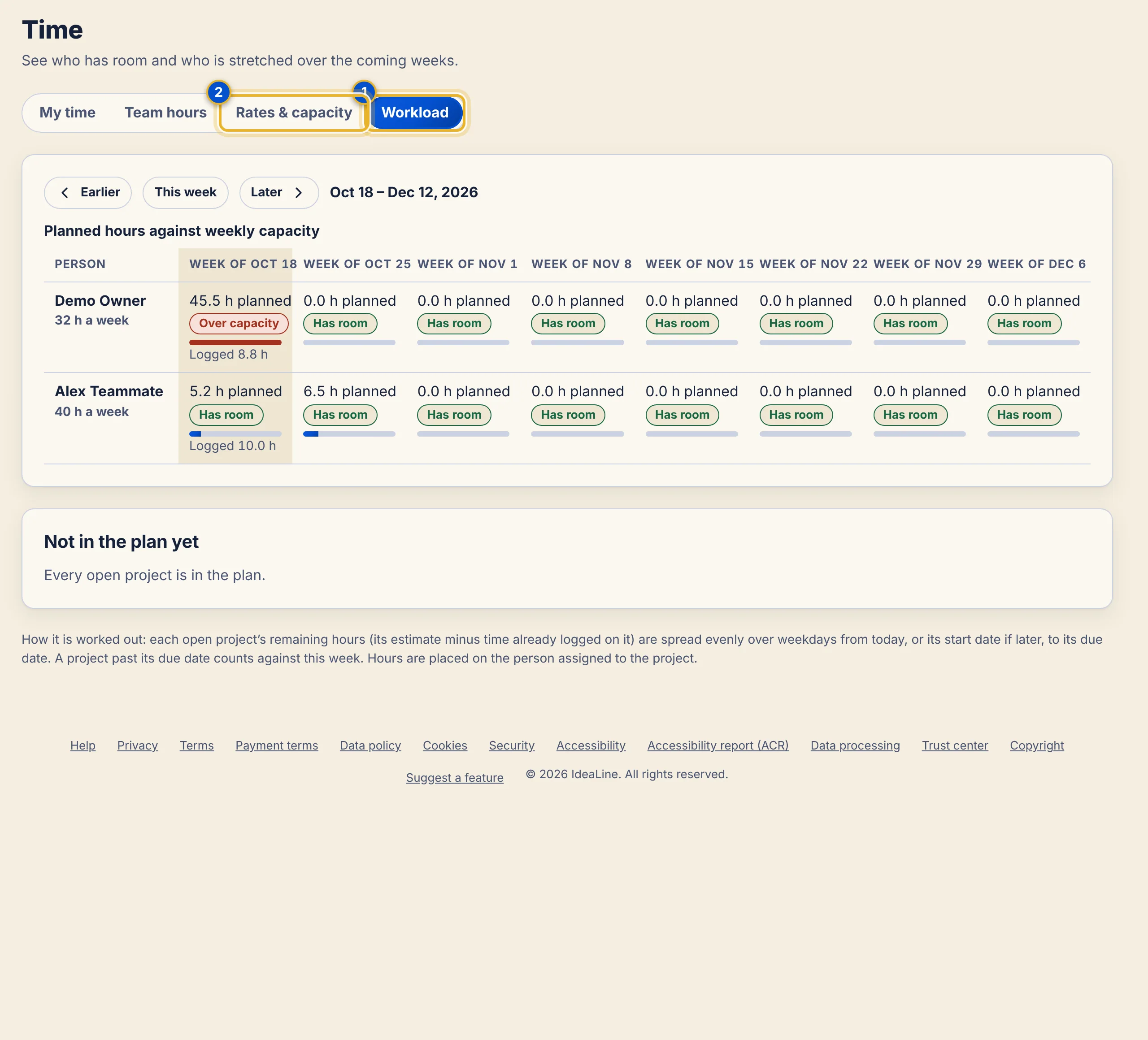This screenshot has height=1040, width=1148.
Task: Click Alex Teammate's Oct 25 progress bar
Action: click(349, 434)
